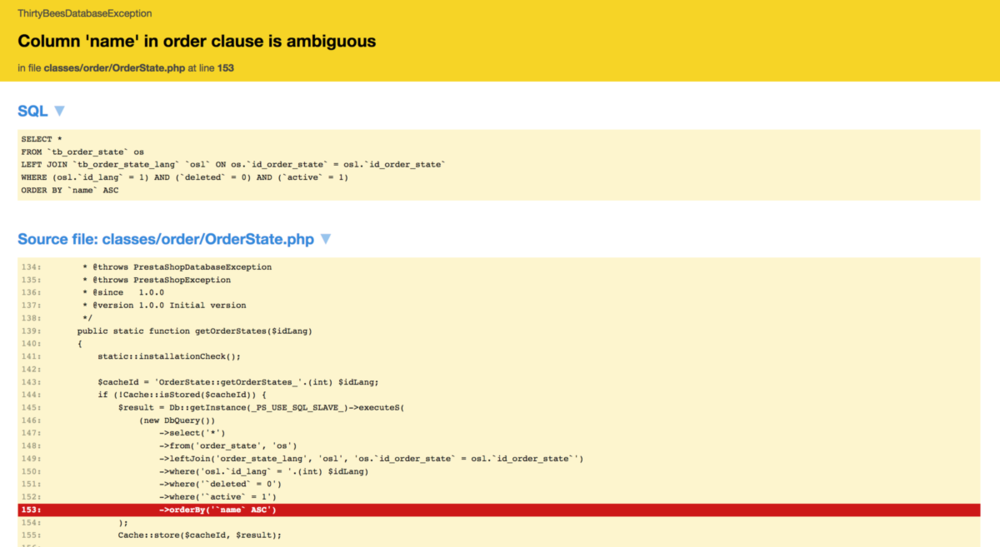This screenshot has width=1000, height=547.
Task: Click the LEFT JOIN line in SQL query
Action: (x=232, y=164)
